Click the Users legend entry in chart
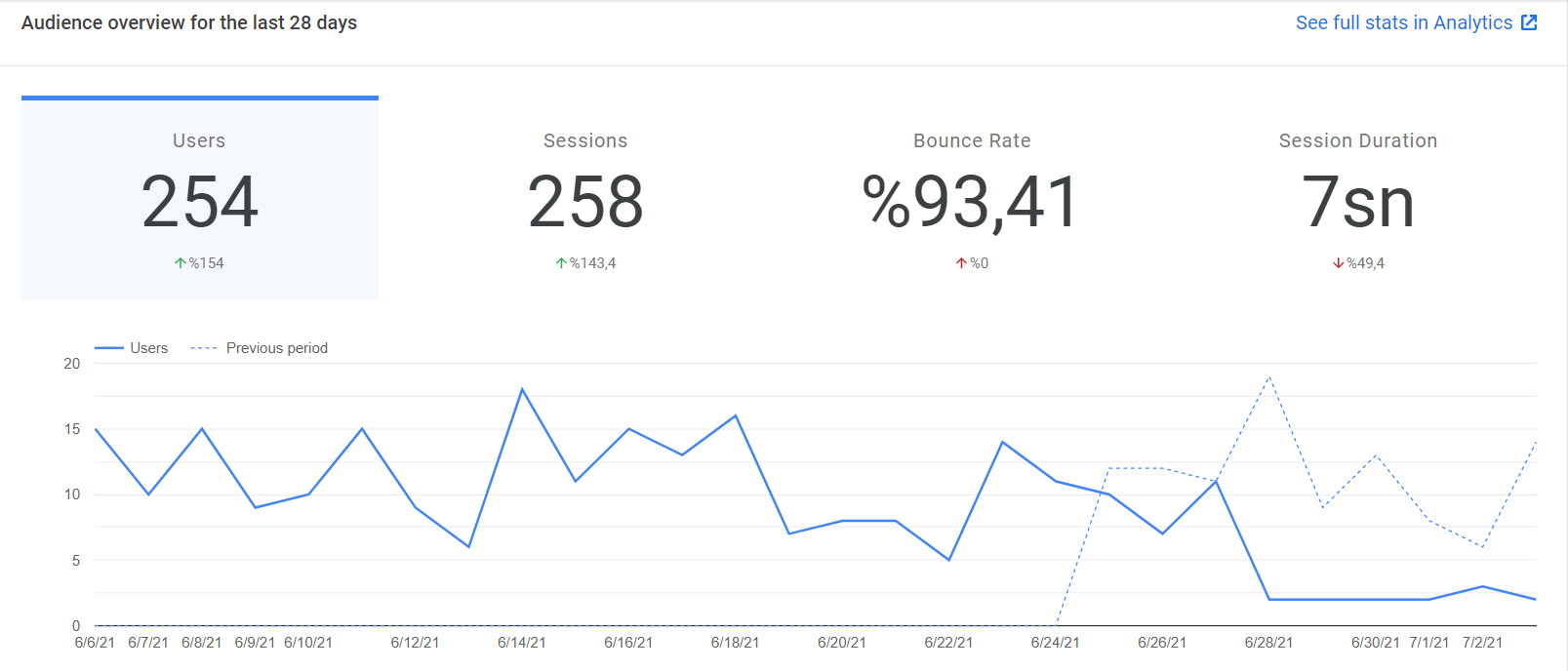Image resolution: width=1568 pixels, height=671 pixels. coord(131,348)
